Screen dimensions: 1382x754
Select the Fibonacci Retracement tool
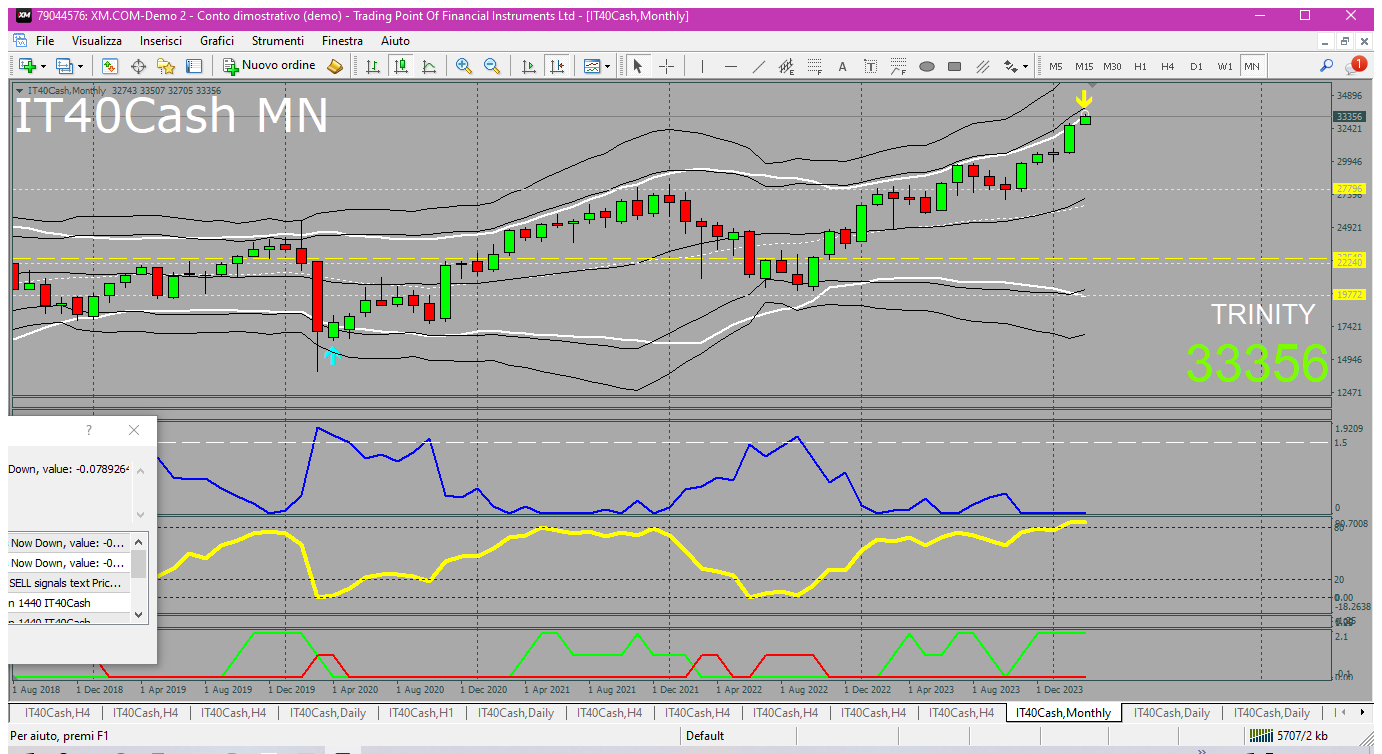pos(815,66)
